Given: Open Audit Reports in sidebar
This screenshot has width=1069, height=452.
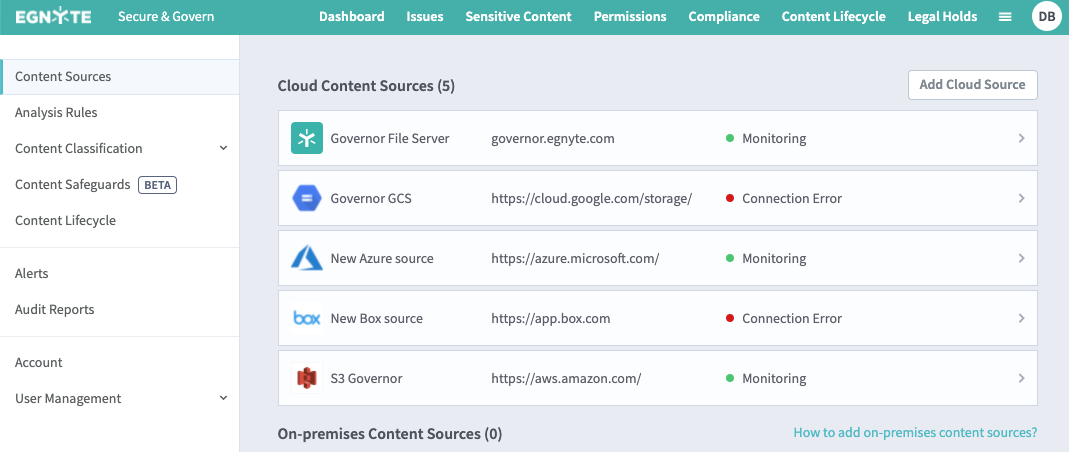Looking at the screenshot, I should [54, 310].
